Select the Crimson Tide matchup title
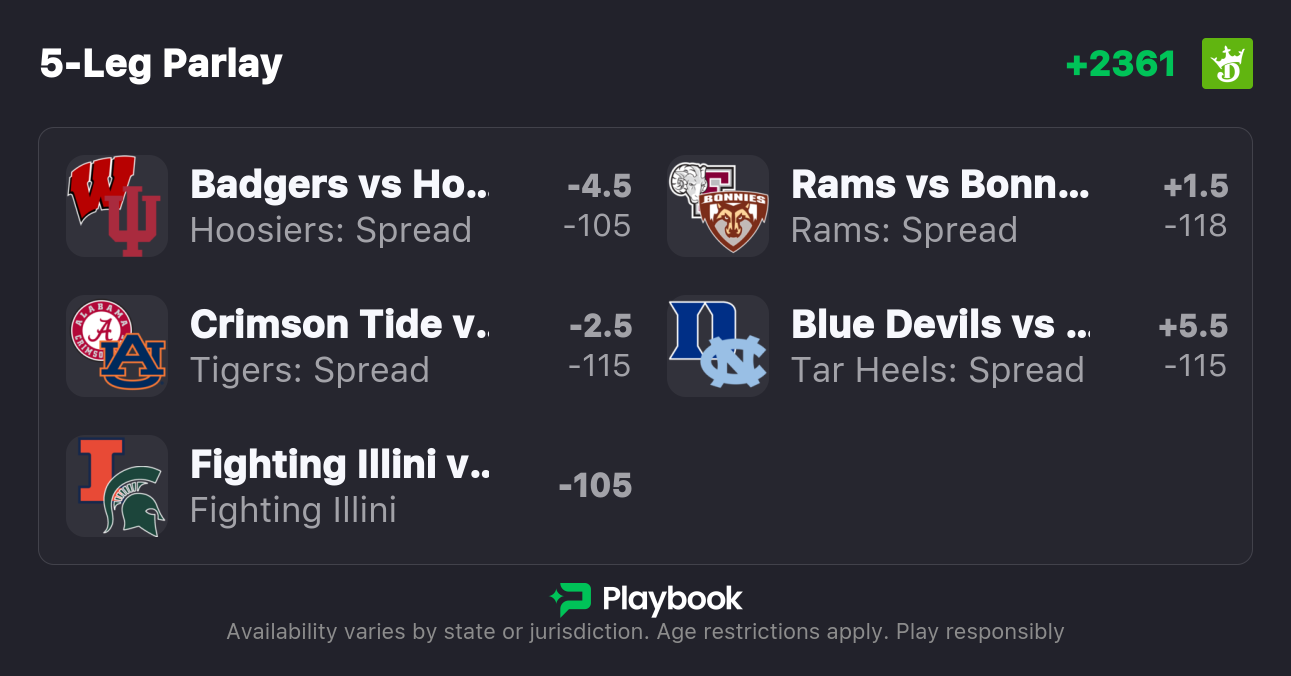This screenshot has height=676, width=1291. [x=340, y=325]
